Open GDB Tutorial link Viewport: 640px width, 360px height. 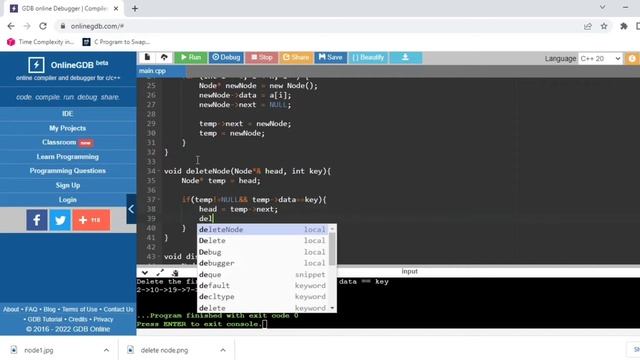pos(45,319)
